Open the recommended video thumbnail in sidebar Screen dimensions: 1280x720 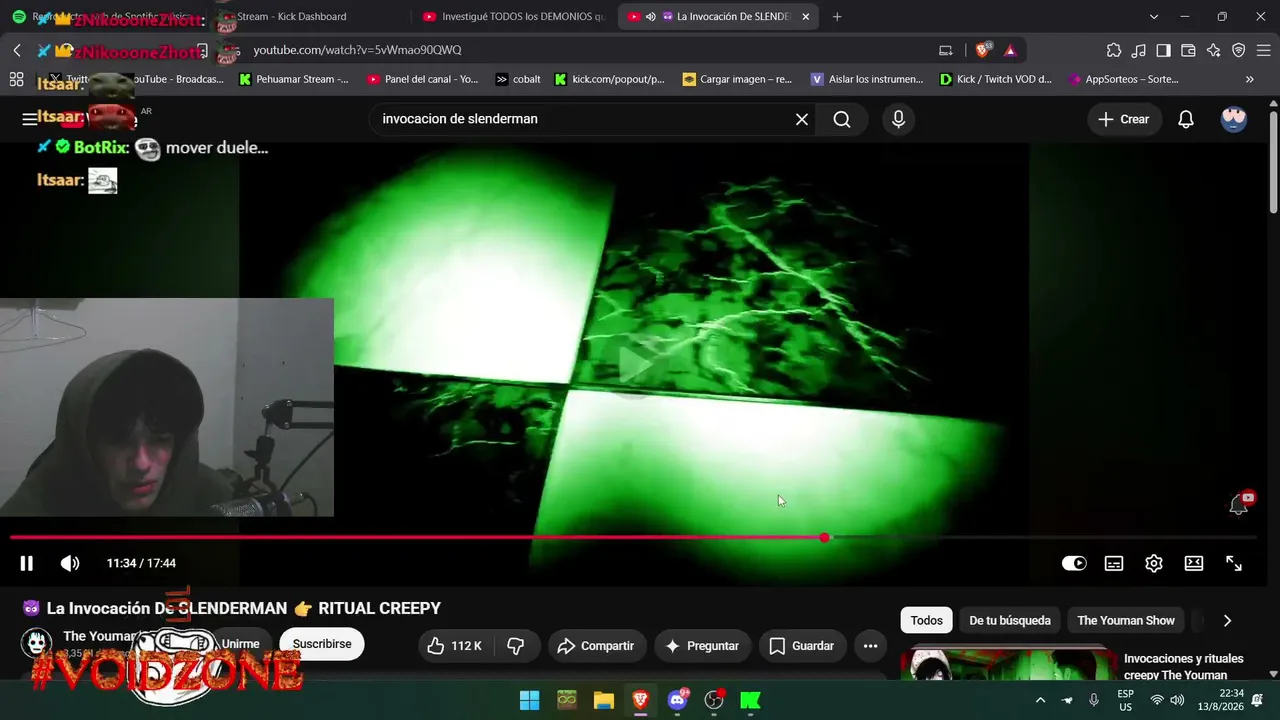(x=1008, y=665)
